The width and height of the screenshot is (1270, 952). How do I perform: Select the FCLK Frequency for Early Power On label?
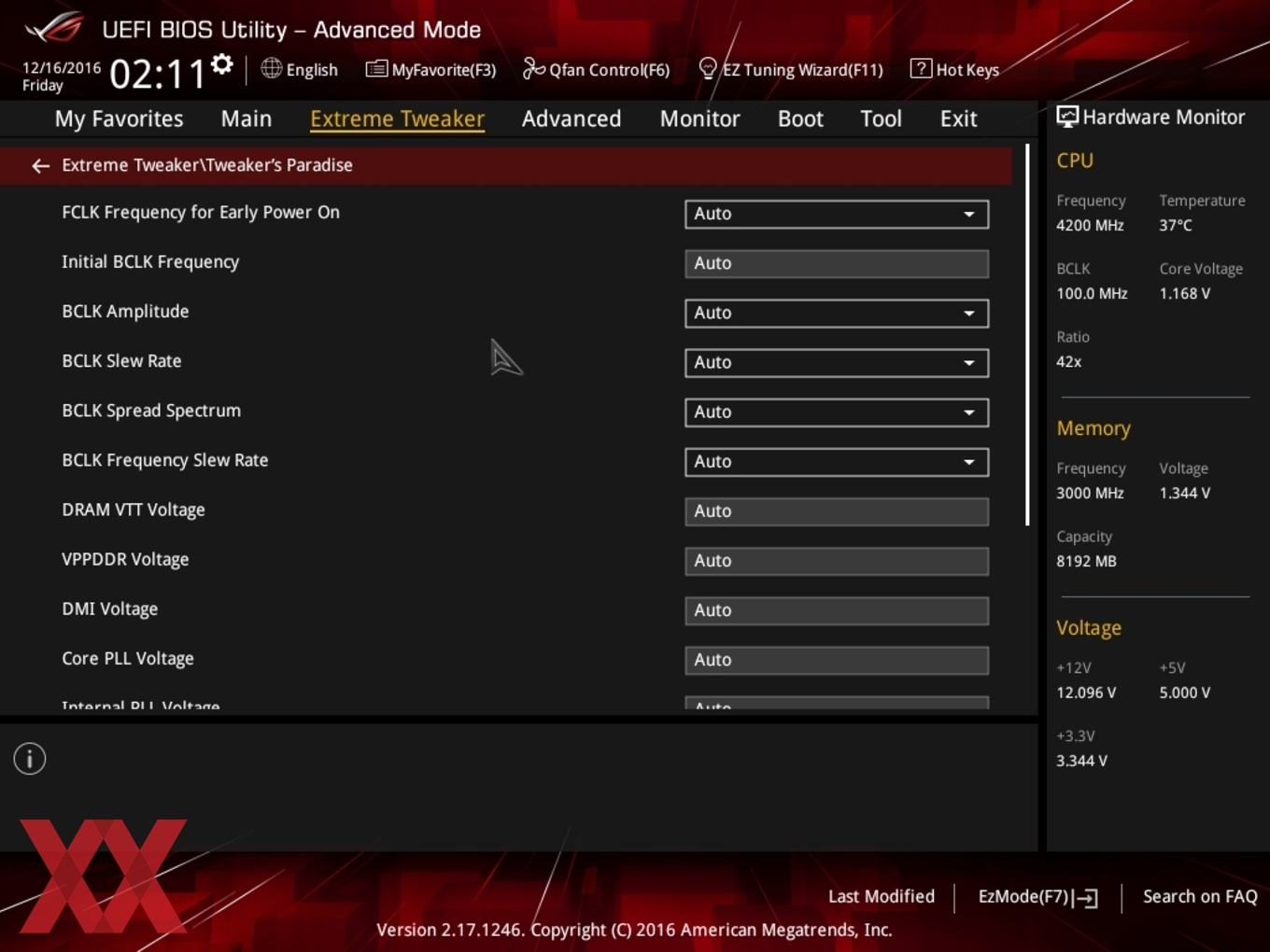[201, 213]
